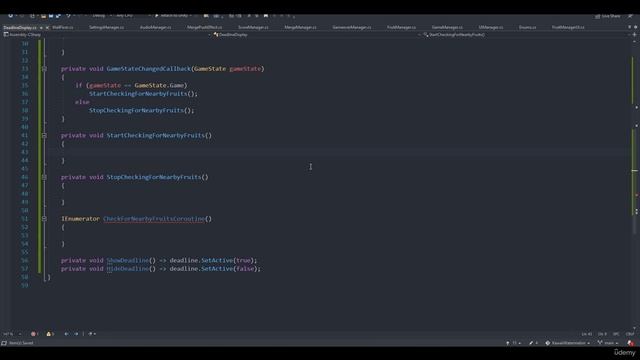Click the gameState parameter on line 33

(245, 69)
